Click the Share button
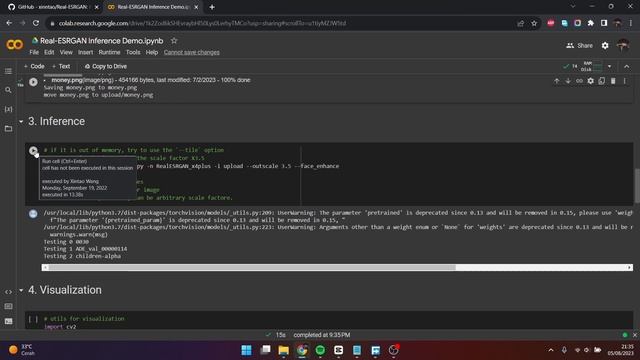The image size is (640, 360). [x=580, y=46]
